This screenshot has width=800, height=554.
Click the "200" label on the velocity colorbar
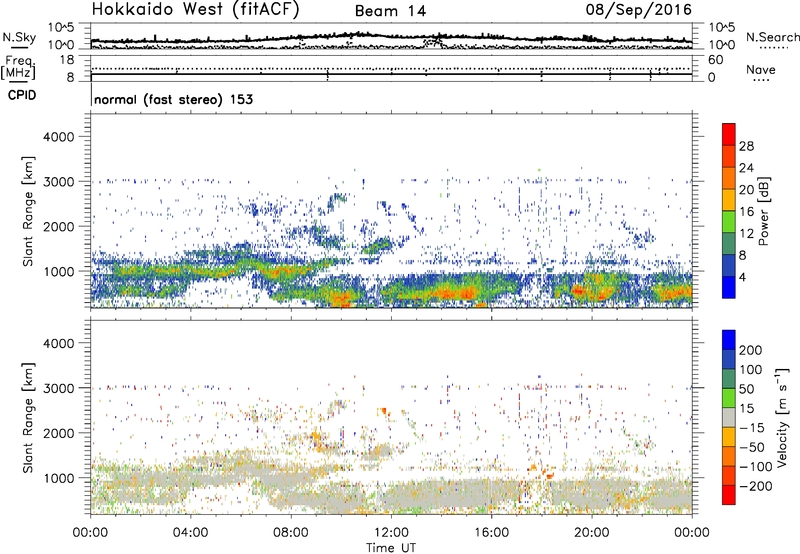(x=750, y=350)
